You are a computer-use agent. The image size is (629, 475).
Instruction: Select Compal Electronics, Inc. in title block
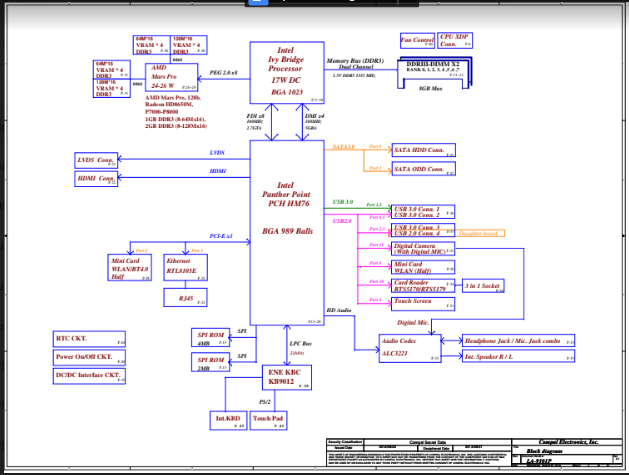(569, 442)
